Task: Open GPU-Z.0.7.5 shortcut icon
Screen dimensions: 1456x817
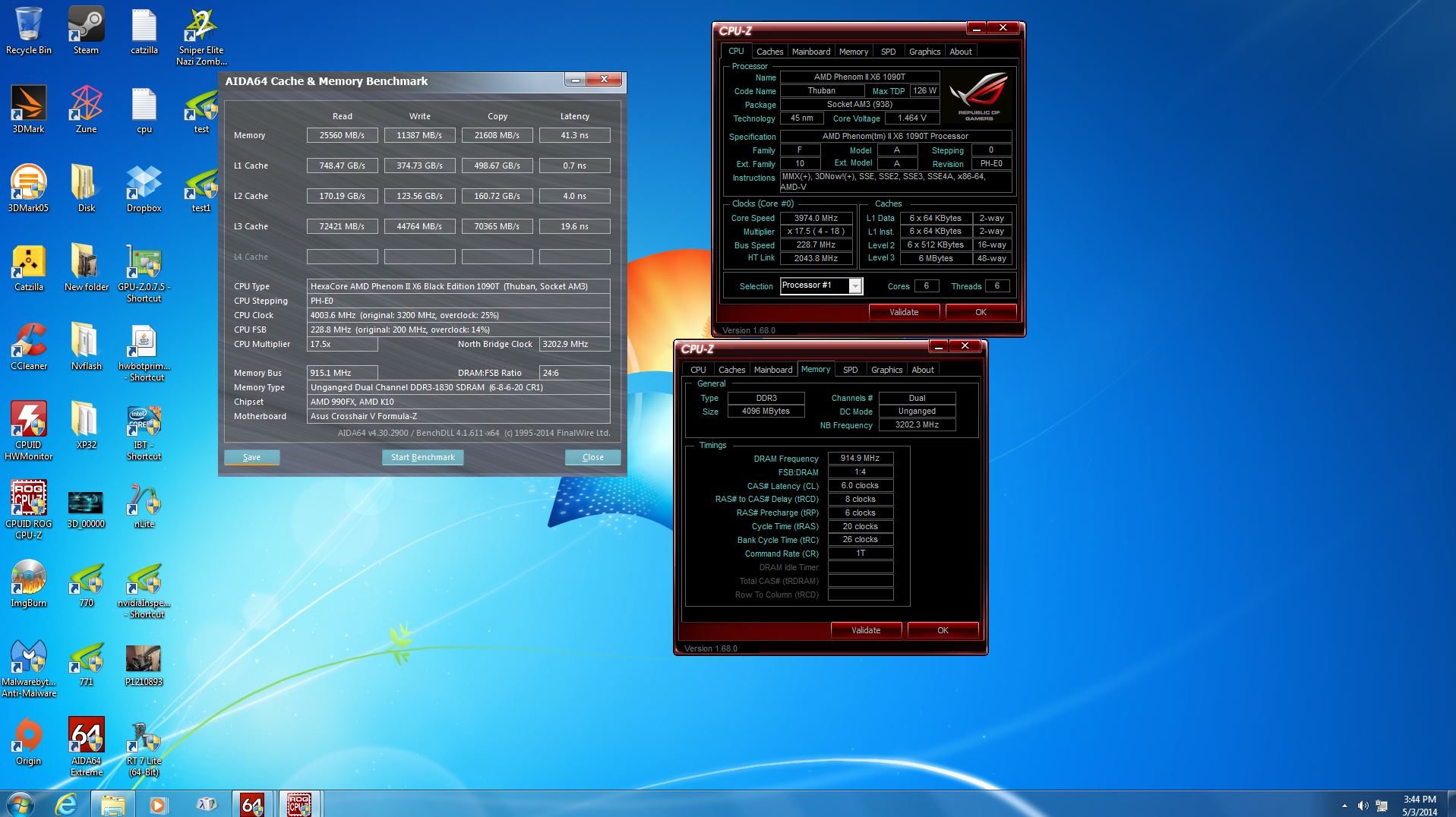Action: (x=144, y=273)
